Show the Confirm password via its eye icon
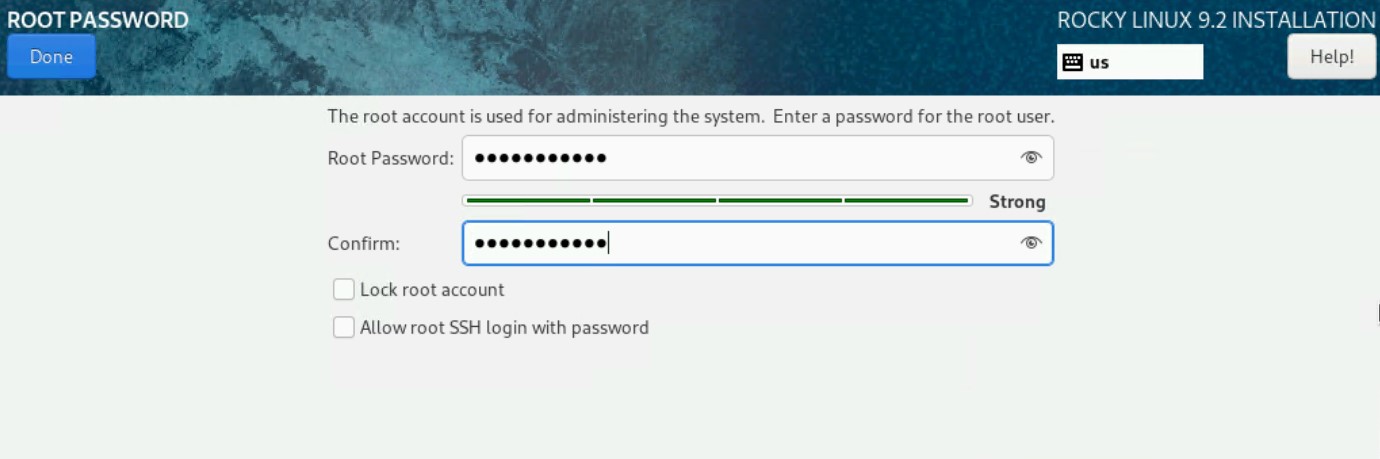1380x459 pixels. (x=1031, y=243)
